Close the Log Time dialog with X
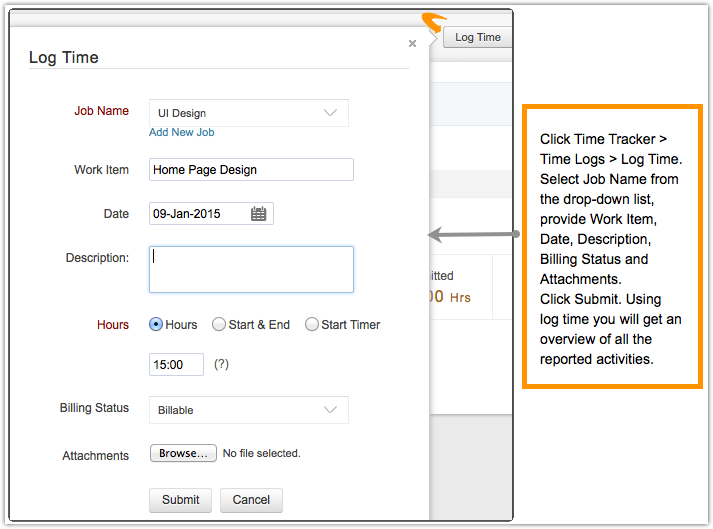Image resolution: width=713 pixels, height=529 pixels. coord(412,44)
